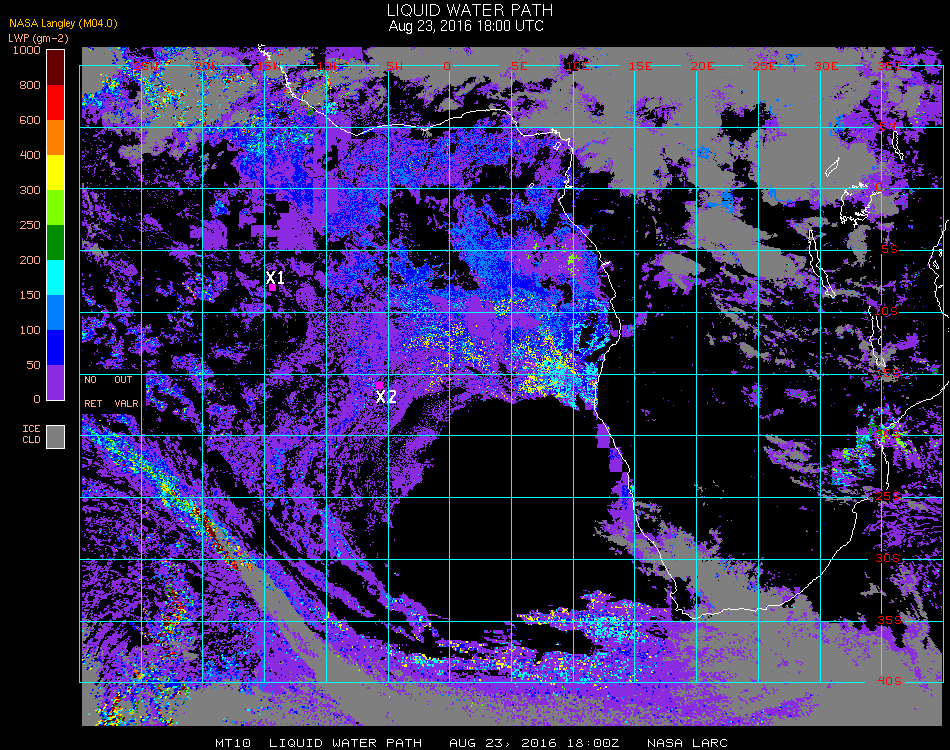
Task: Click the 'ICE CLD' legend label
Action: tap(32, 434)
